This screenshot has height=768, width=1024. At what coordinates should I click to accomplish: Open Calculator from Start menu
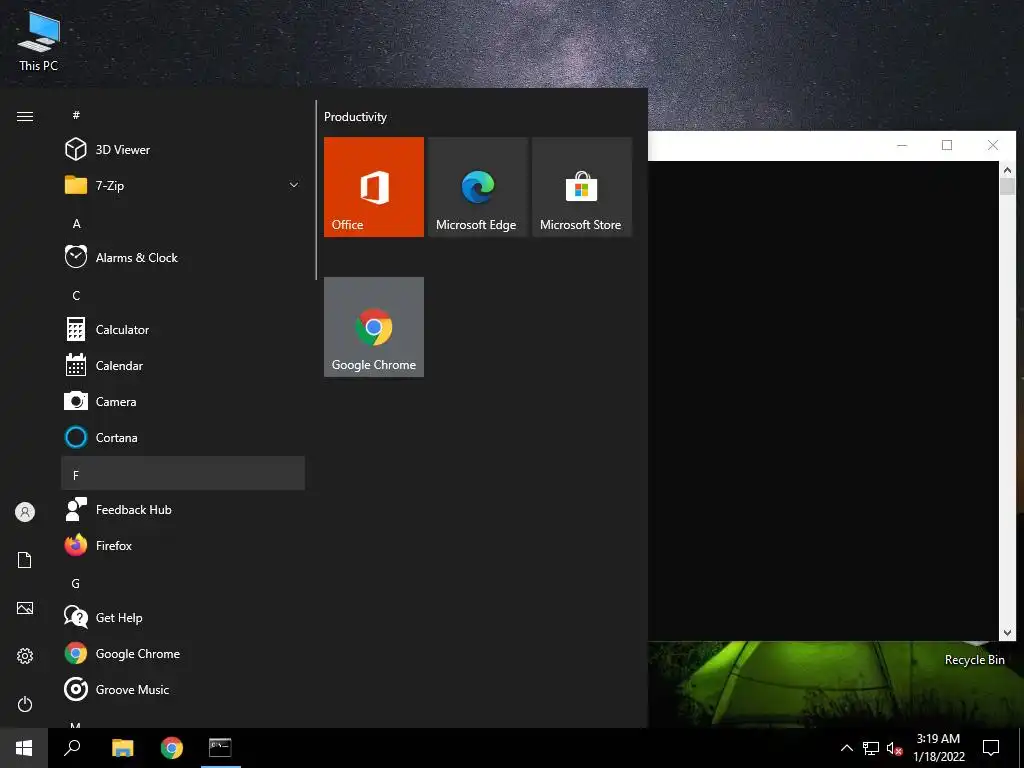[183, 330]
